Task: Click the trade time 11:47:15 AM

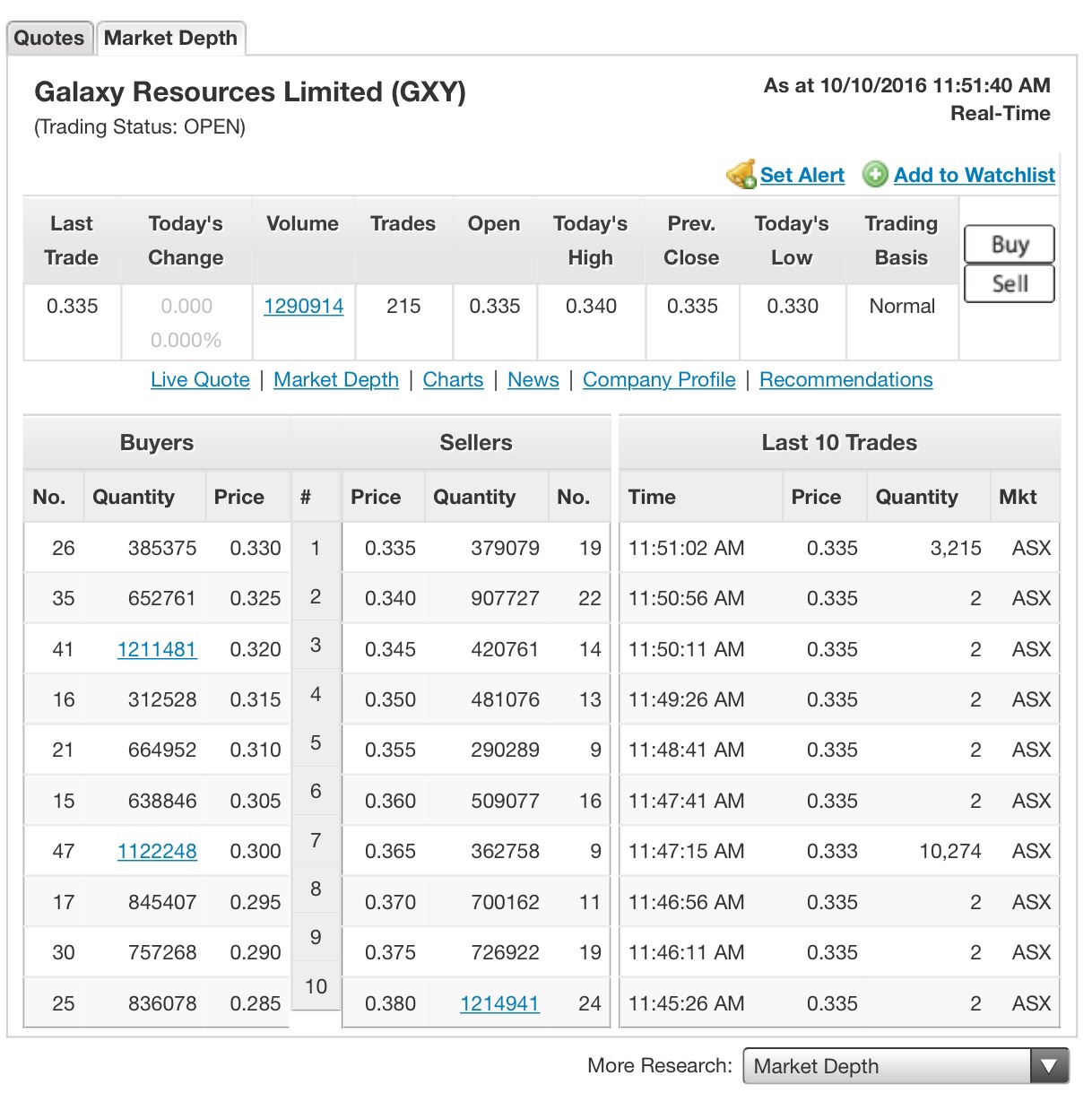Action: 686,851
